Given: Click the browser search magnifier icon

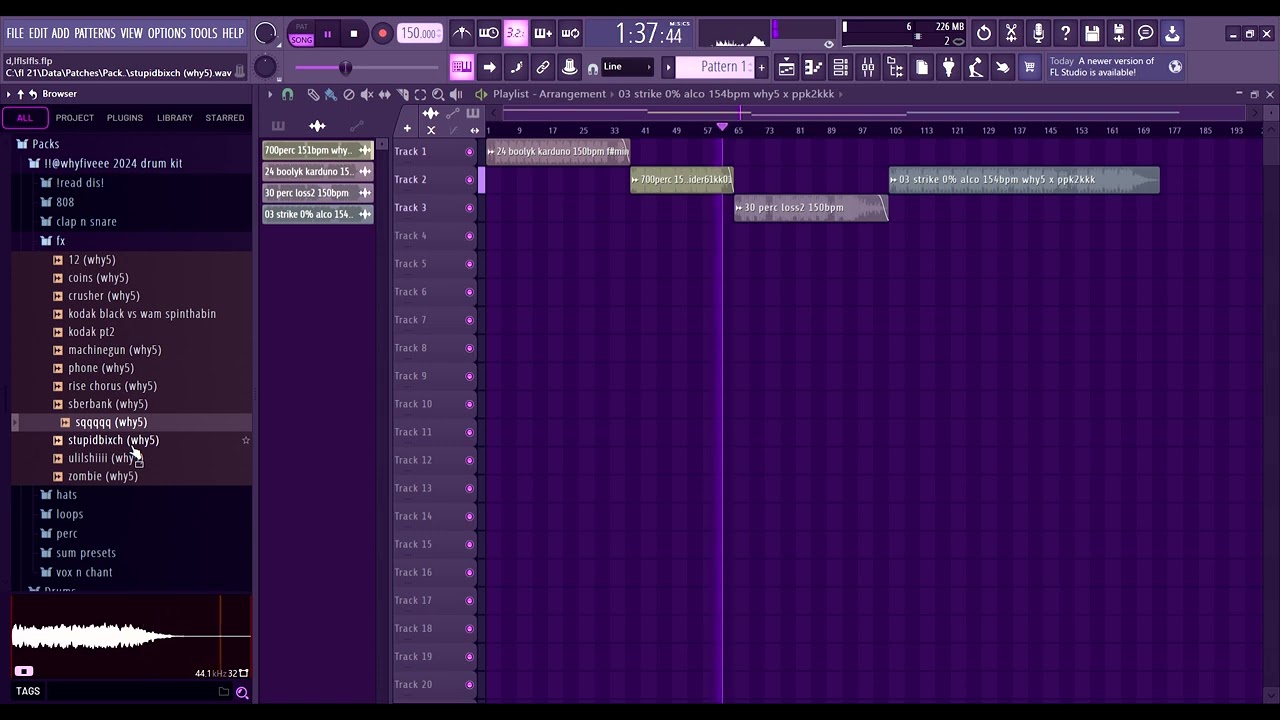Looking at the screenshot, I should (x=242, y=692).
